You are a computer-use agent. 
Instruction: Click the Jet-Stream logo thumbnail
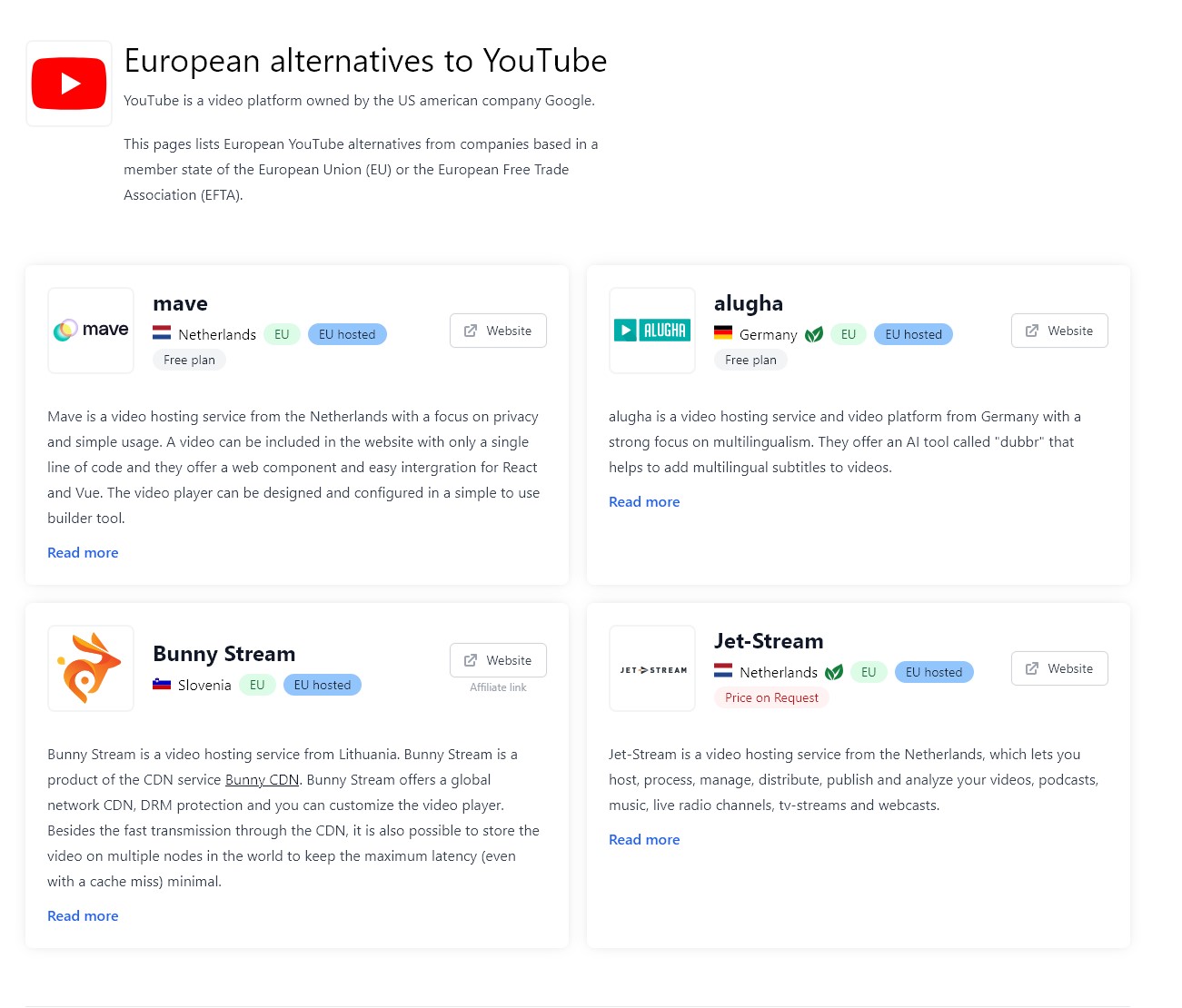tap(652, 669)
